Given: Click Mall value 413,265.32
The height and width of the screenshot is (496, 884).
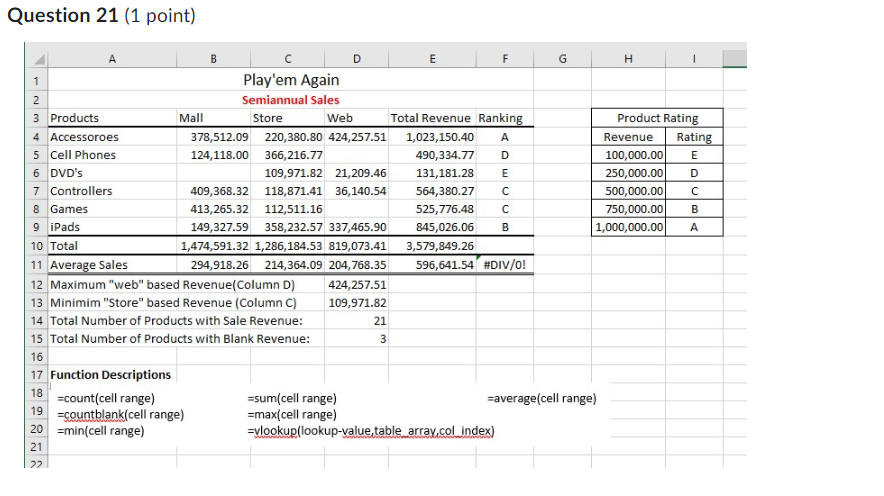Looking at the screenshot, I should (x=219, y=209).
